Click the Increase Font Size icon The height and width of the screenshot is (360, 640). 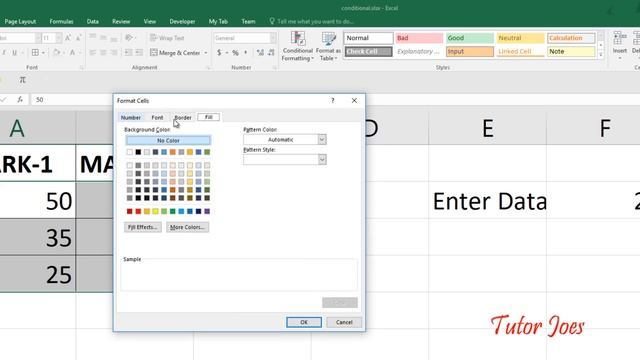(68, 38)
